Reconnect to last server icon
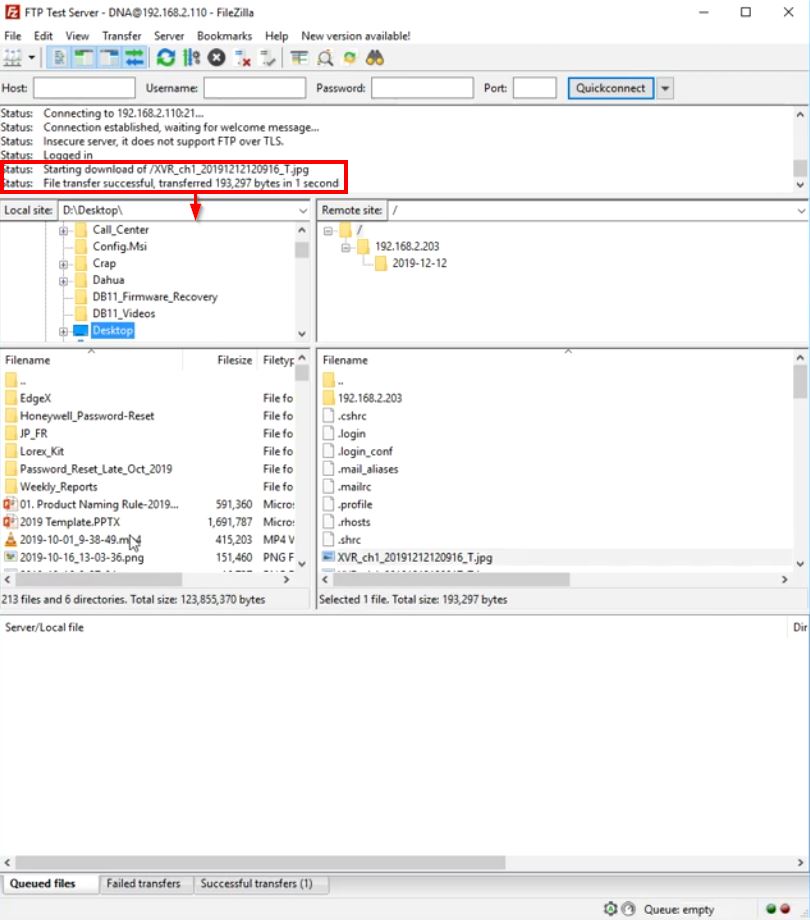Viewport: 810px width, 920px height. coord(268,58)
